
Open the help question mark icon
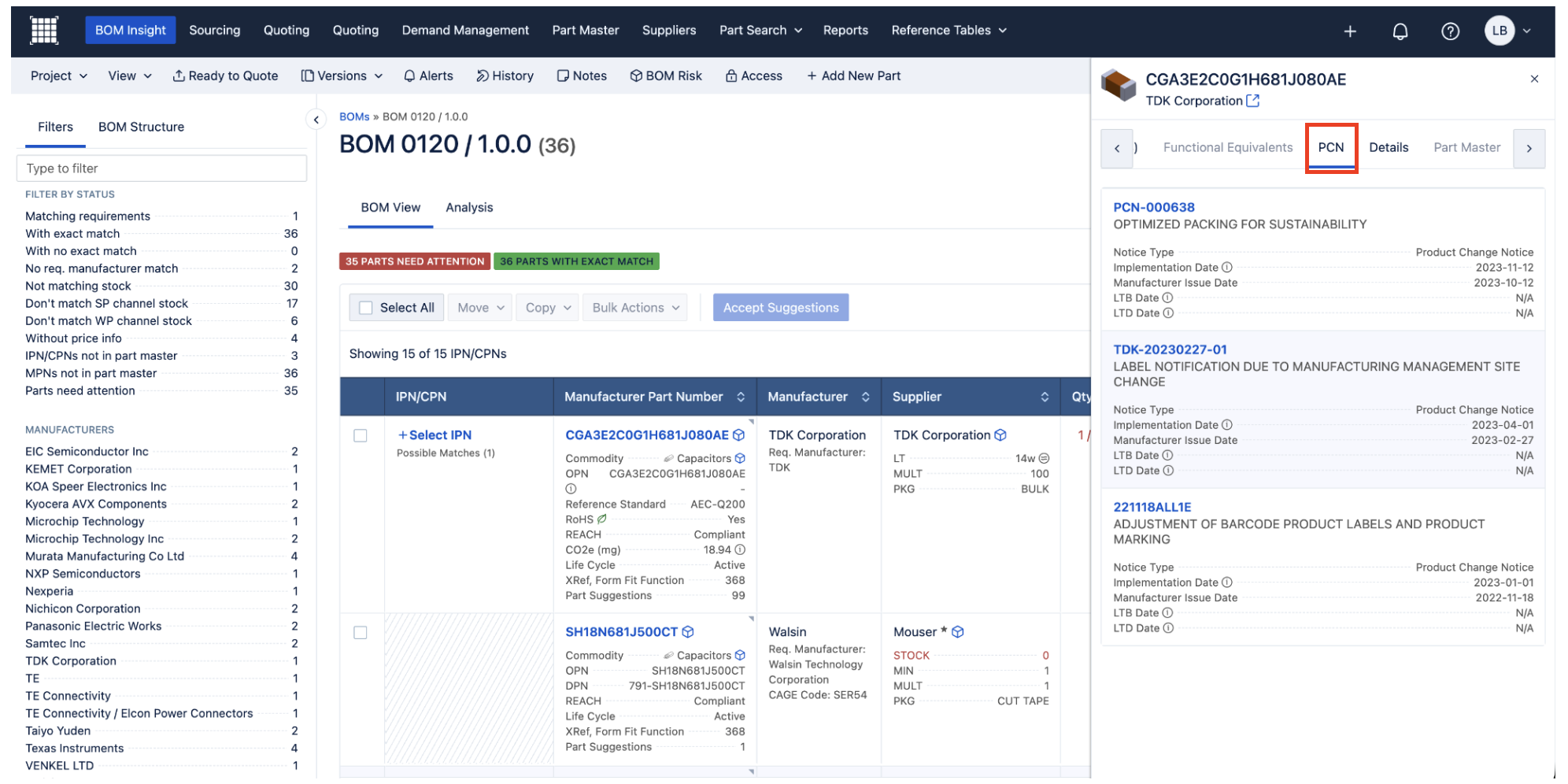1449,31
